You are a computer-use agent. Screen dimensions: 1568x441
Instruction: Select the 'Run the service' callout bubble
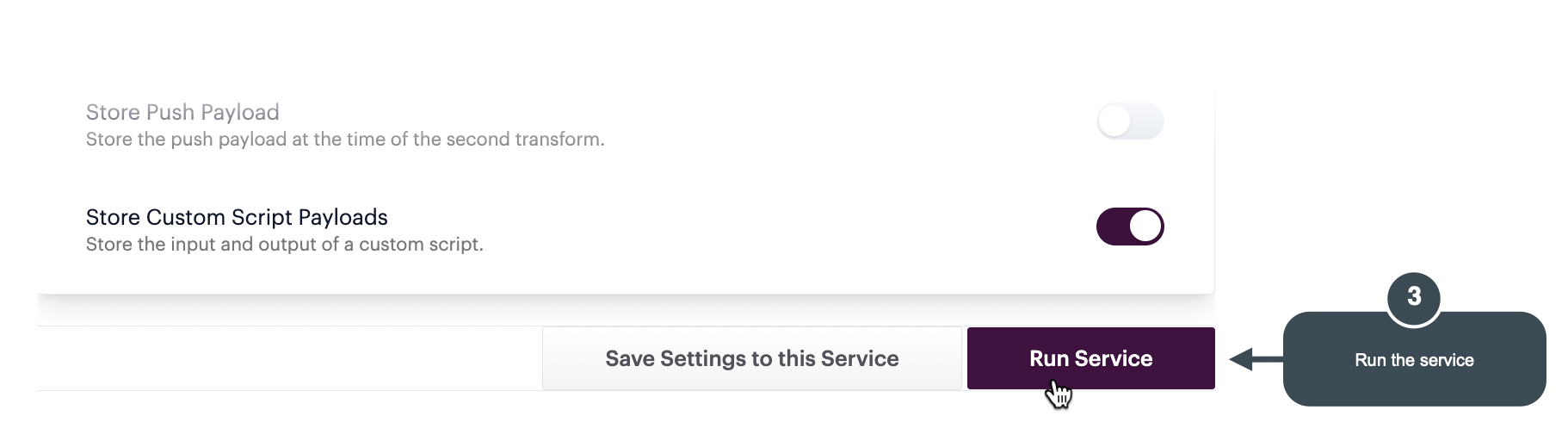(x=1413, y=361)
